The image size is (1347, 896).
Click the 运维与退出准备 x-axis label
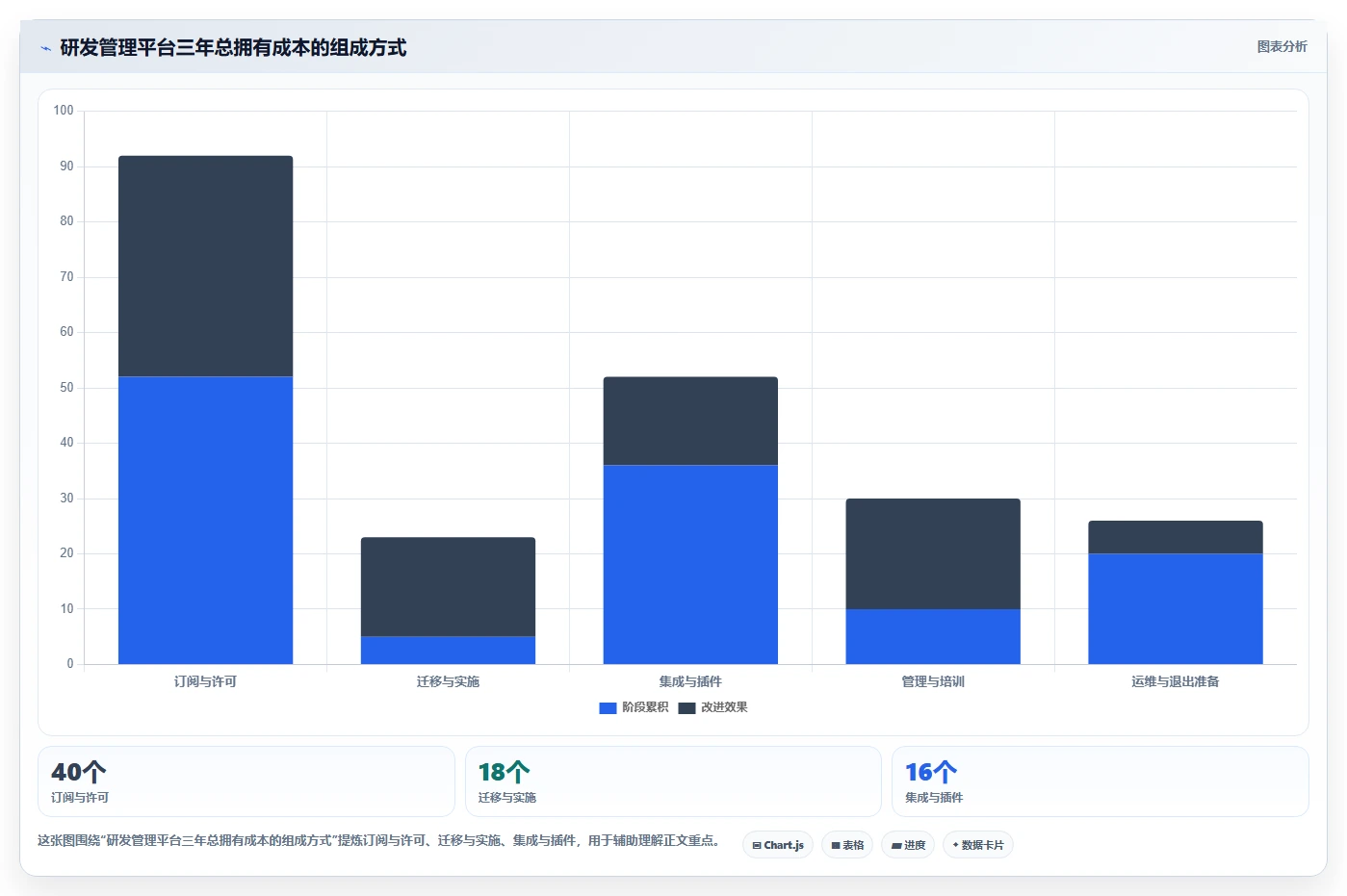(x=1176, y=681)
